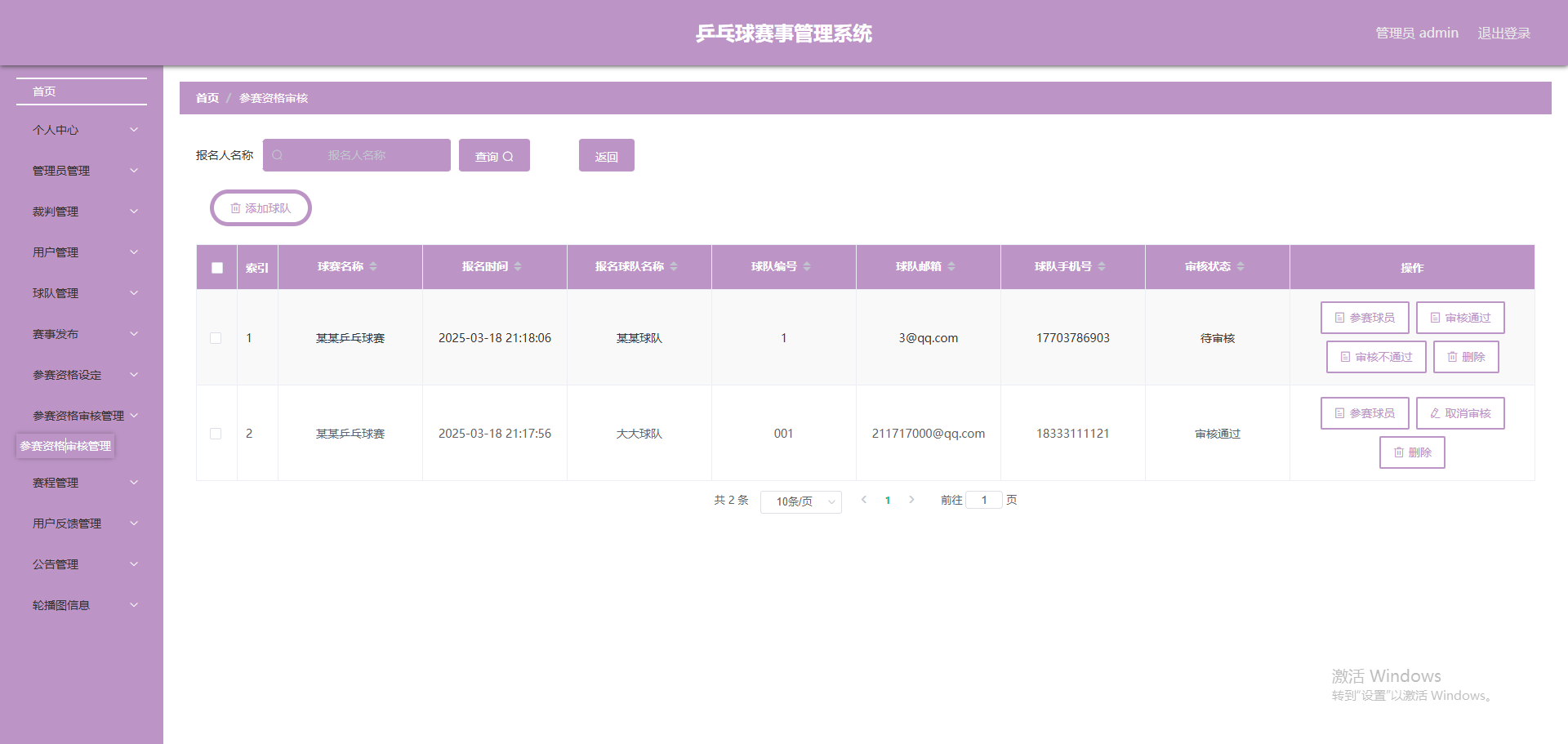Sort by 球队手机号 column arrows
This screenshot has height=744, width=1568.
click(x=1102, y=266)
